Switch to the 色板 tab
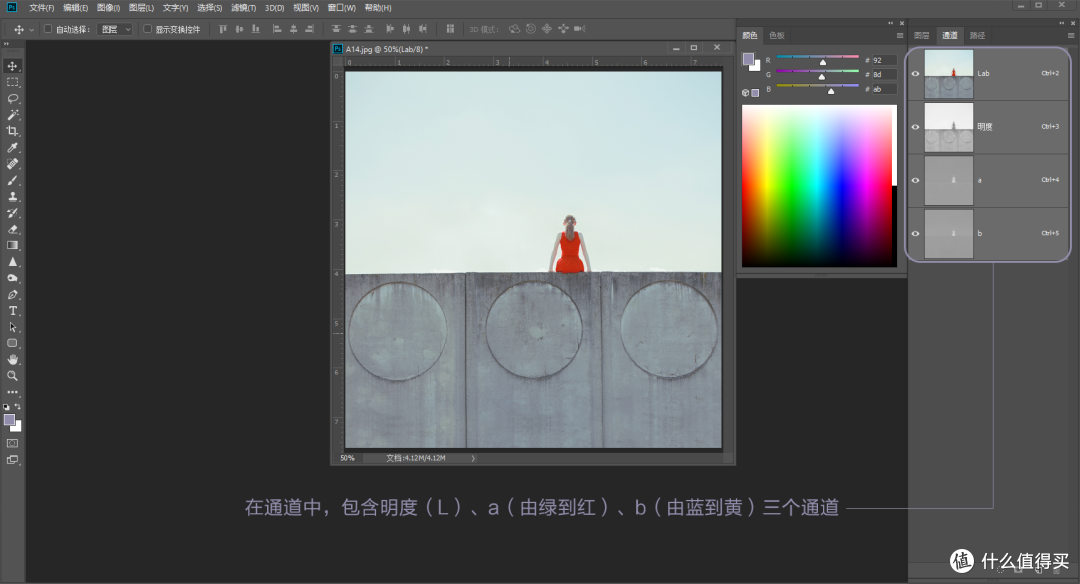The width and height of the screenshot is (1080, 584). (x=776, y=35)
